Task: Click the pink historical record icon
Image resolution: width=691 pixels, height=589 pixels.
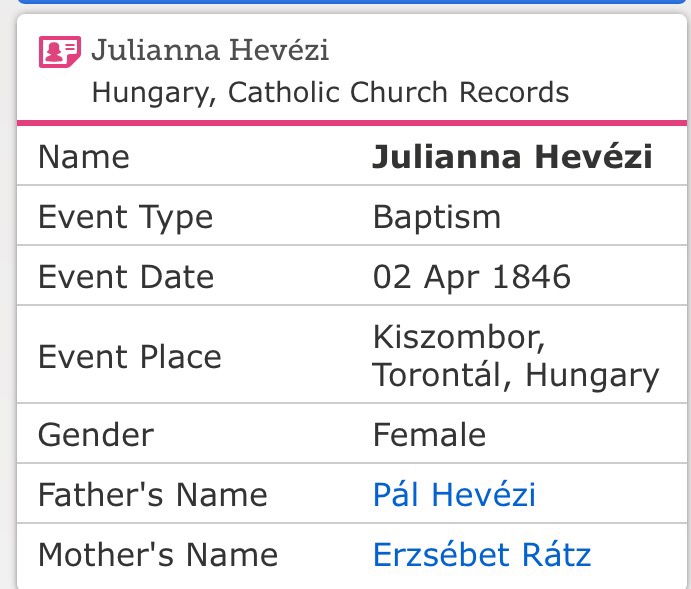Action: [59, 51]
